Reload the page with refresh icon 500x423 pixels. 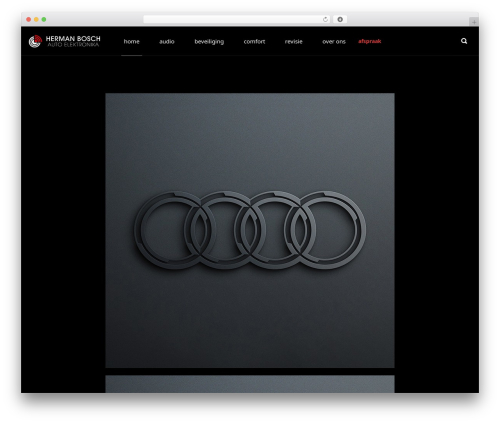point(325,19)
